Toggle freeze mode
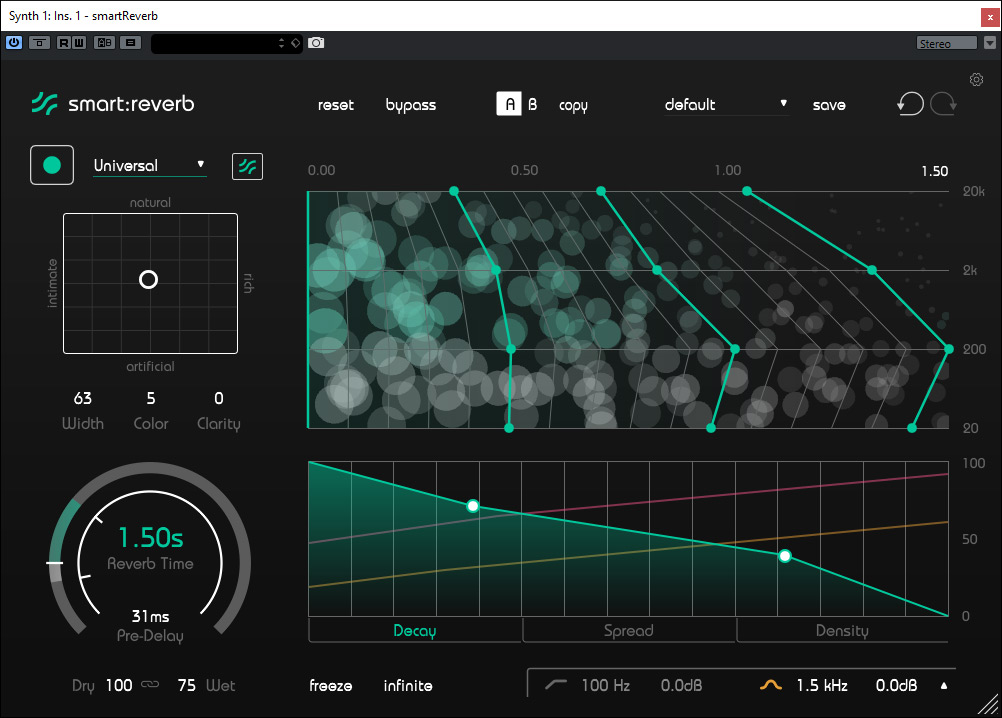The image size is (1002, 718). [330, 686]
